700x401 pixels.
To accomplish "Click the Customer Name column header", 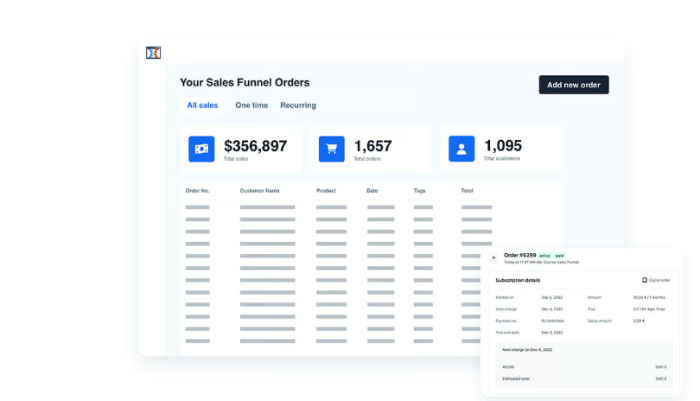I will (259, 191).
